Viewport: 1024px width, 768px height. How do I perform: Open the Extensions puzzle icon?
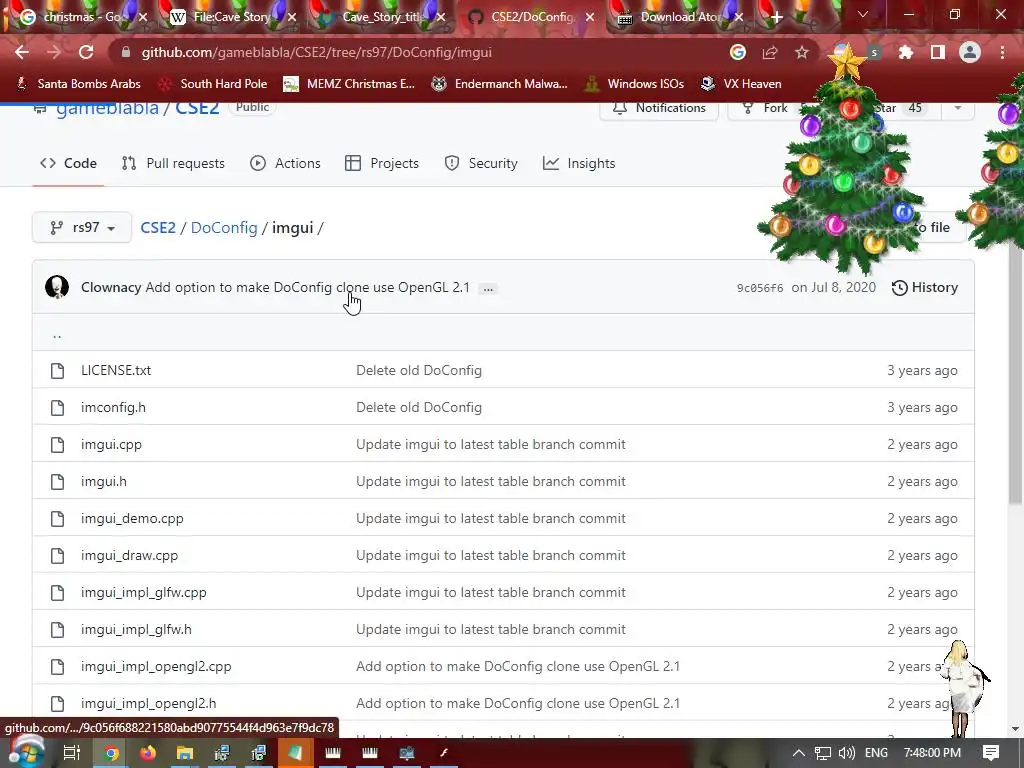[906, 52]
